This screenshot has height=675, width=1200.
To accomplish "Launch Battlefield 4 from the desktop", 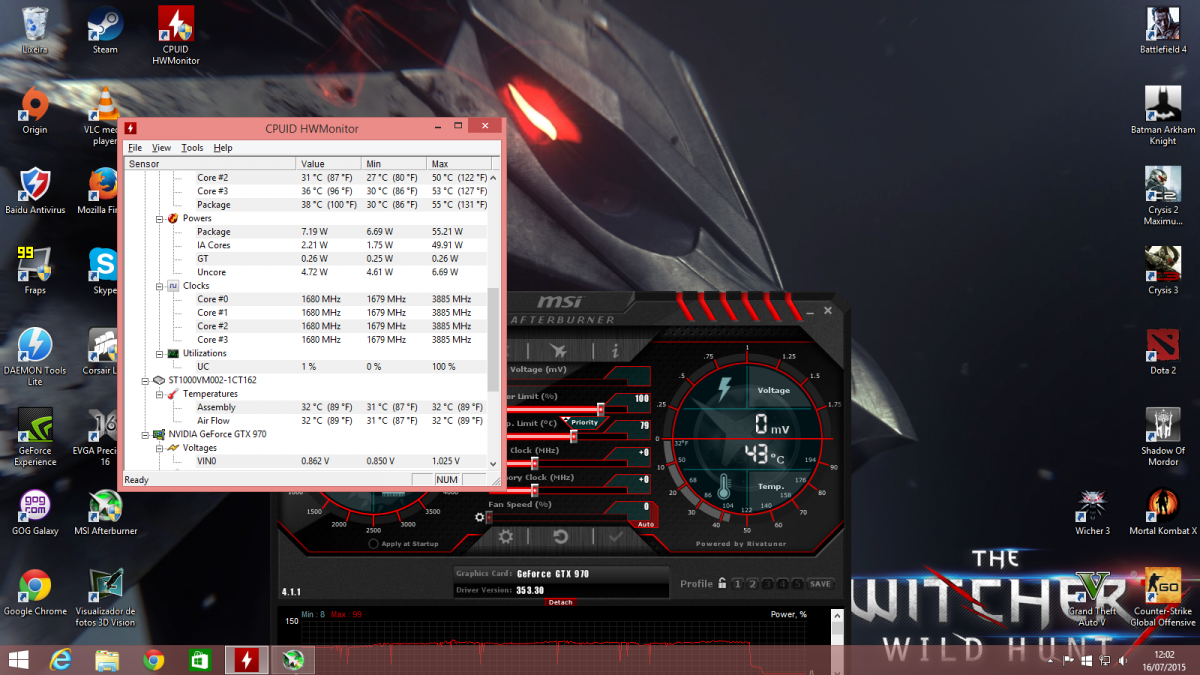I will [1163, 30].
